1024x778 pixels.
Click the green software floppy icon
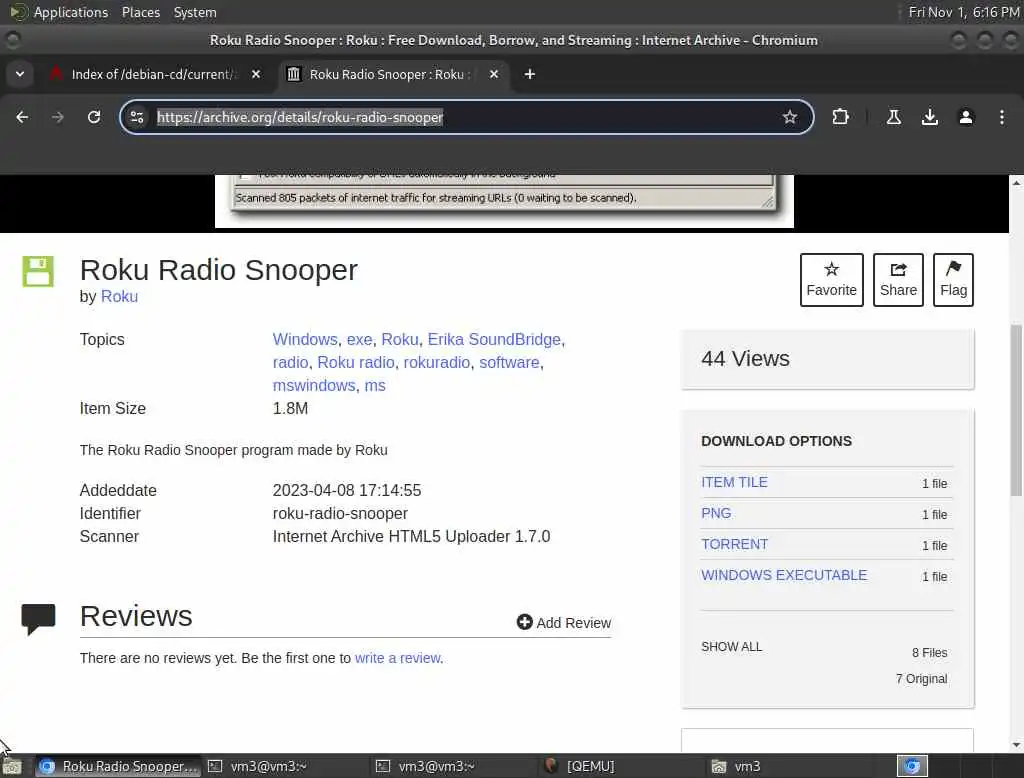pyautogui.click(x=38, y=271)
